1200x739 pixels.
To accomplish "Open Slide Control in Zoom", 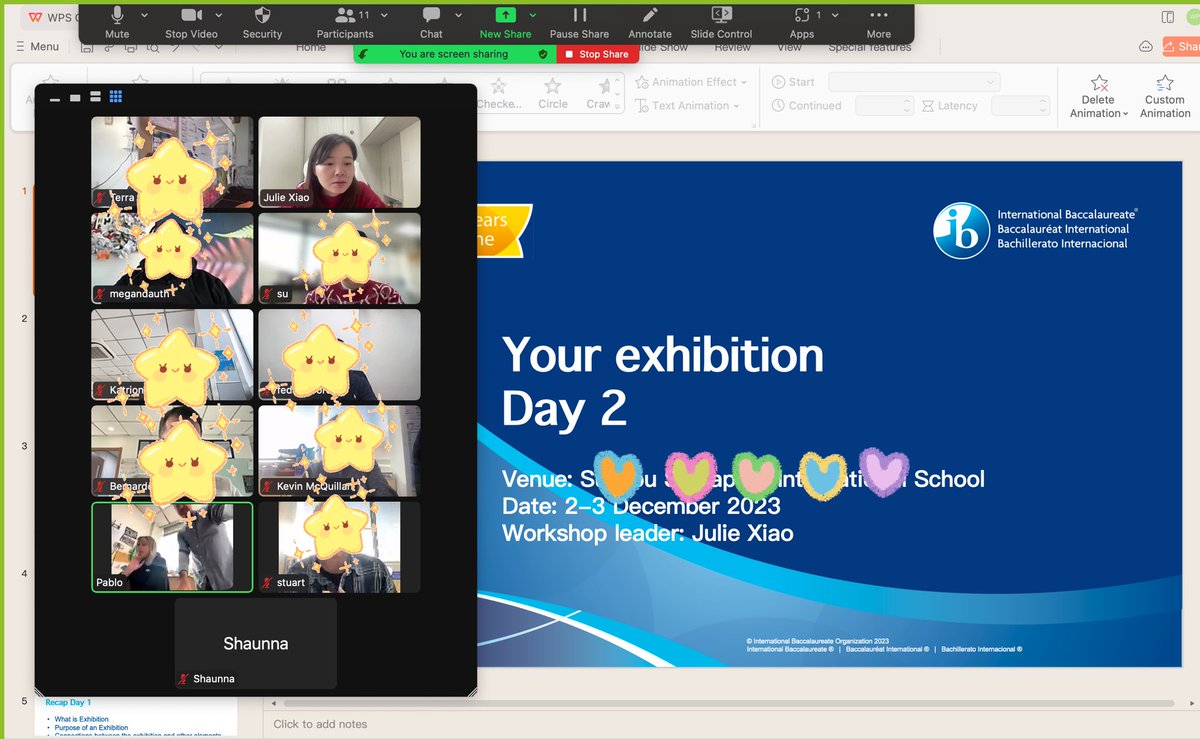I will (x=720, y=22).
